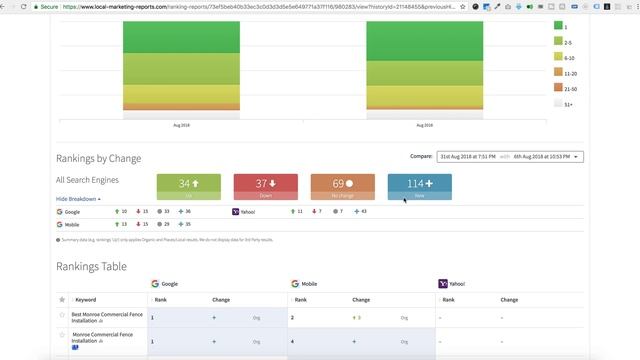Click Yahoo's blue plus new count 43

pos(360,211)
